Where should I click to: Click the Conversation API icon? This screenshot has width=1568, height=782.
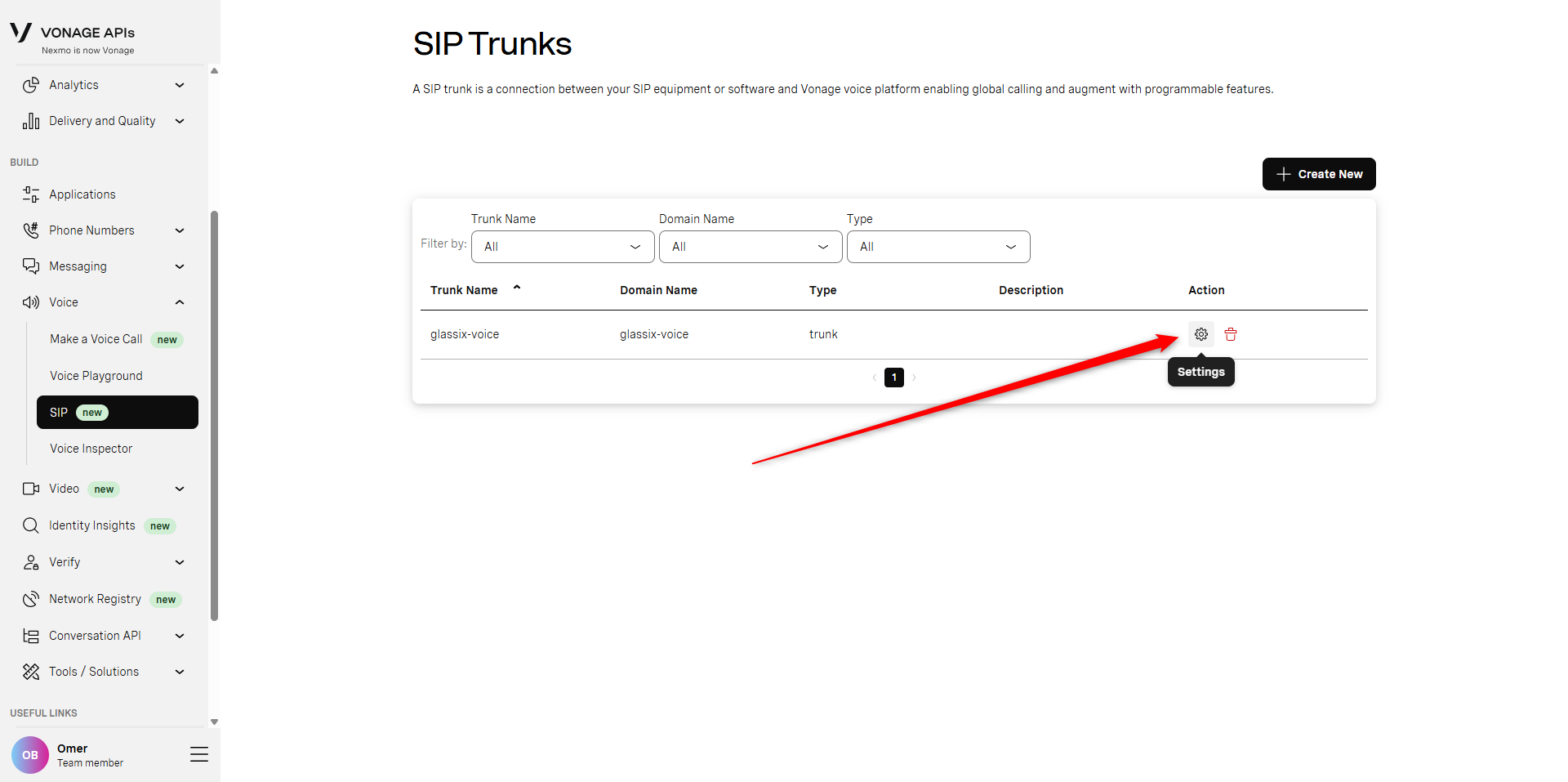[x=31, y=636]
